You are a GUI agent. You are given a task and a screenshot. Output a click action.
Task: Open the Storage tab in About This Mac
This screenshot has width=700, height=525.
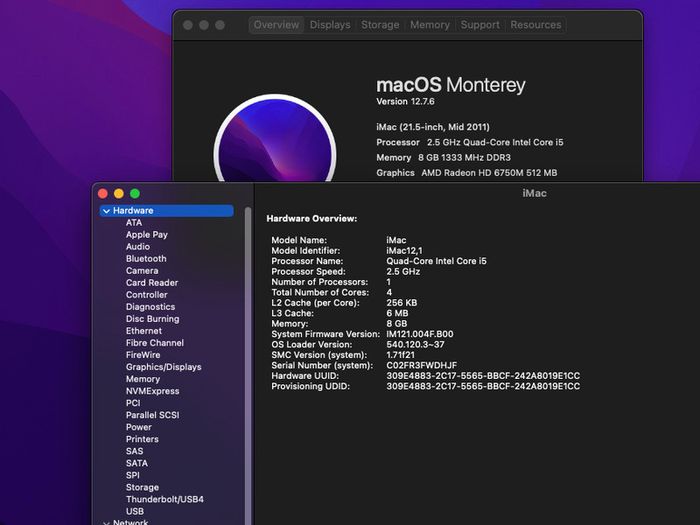(380, 25)
